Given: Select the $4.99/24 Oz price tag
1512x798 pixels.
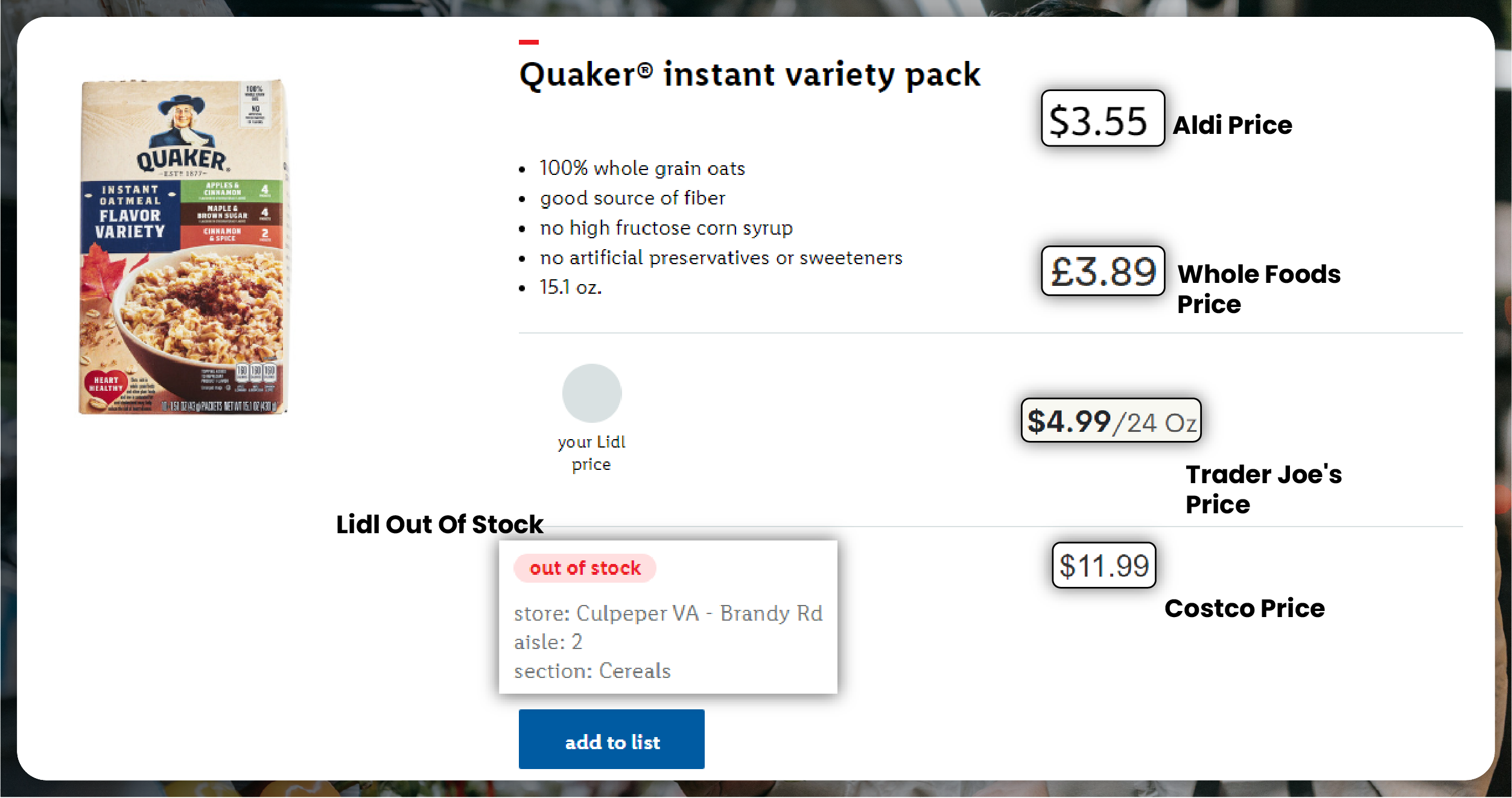Looking at the screenshot, I should point(1111,420).
